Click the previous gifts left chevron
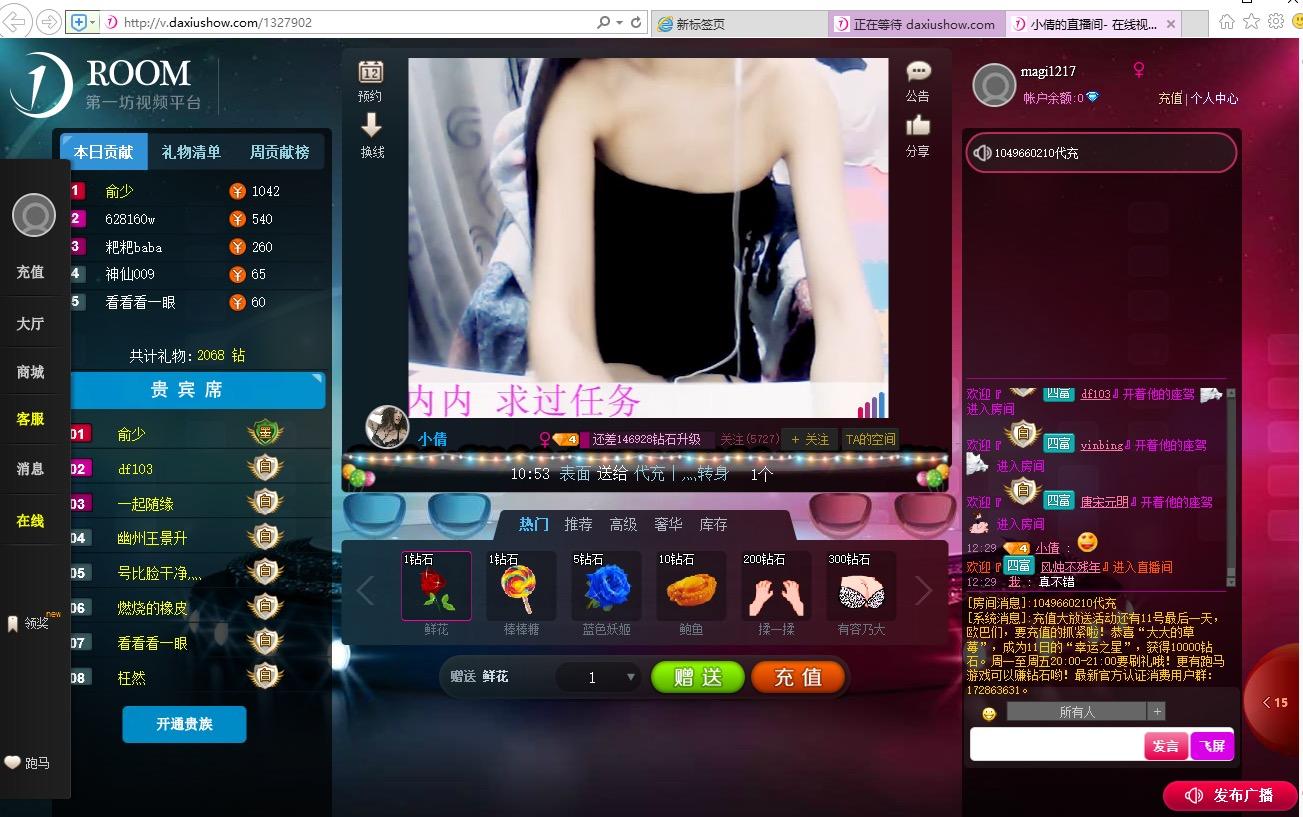Viewport: 1303px width, 817px height. click(365, 590)
